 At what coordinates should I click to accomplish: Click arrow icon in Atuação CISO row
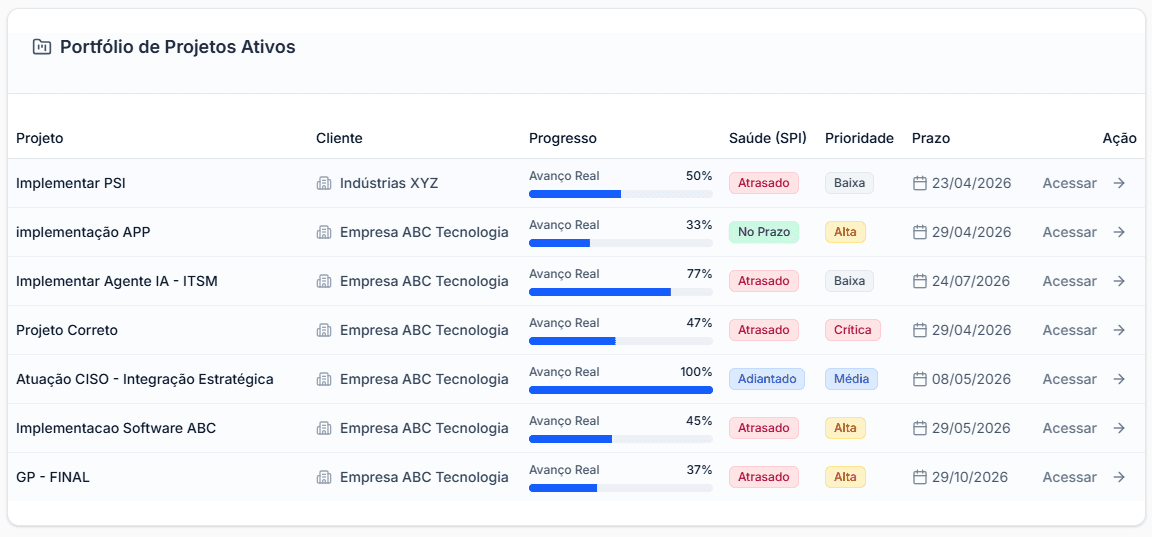[1119, 379]
